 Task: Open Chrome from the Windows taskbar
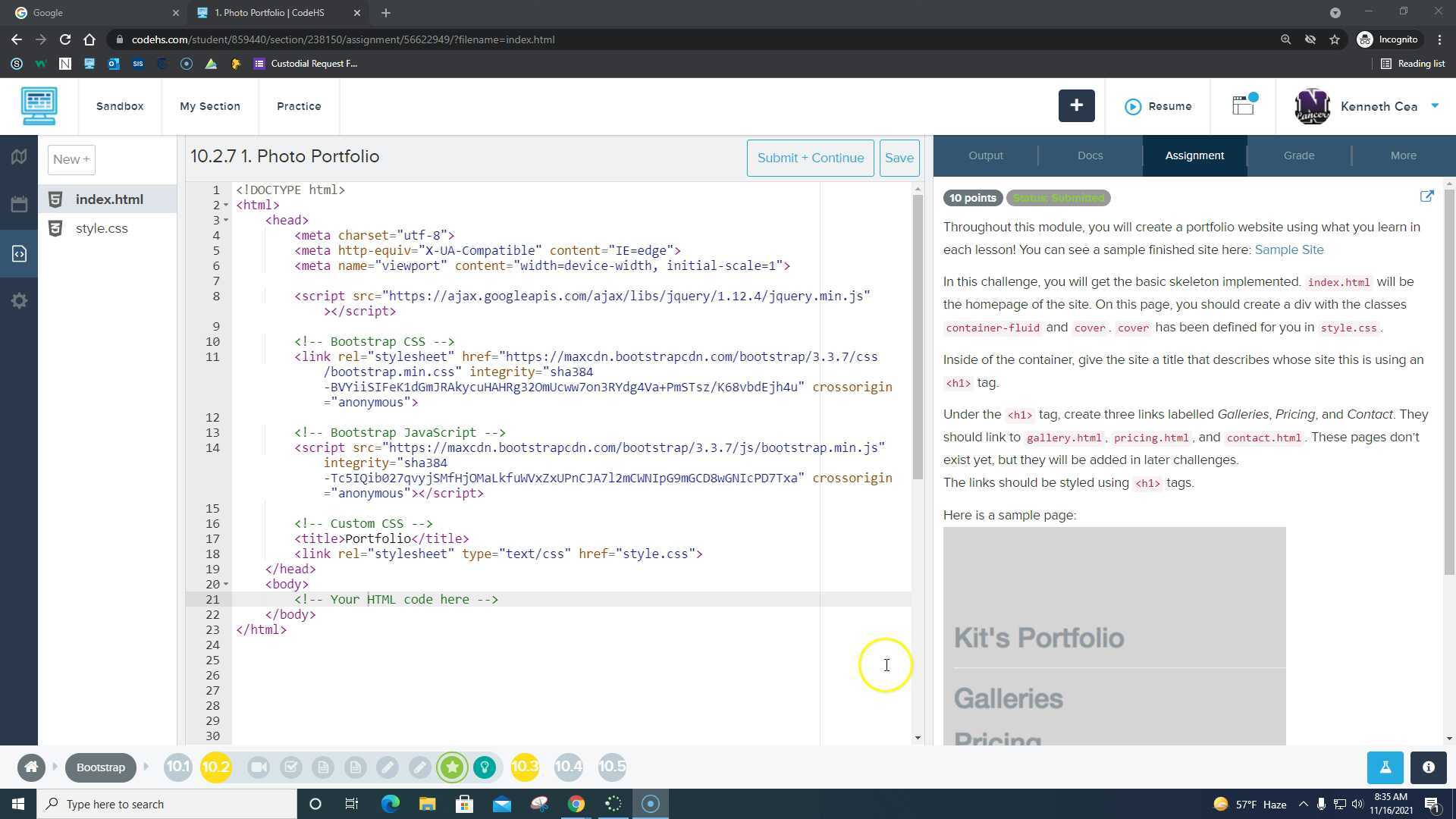[x=576, y=804]
